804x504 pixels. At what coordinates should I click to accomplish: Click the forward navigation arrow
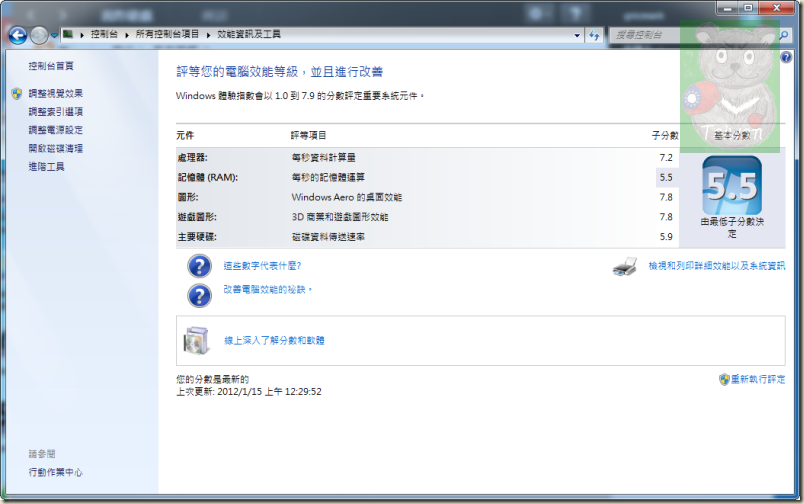[39, 35]
